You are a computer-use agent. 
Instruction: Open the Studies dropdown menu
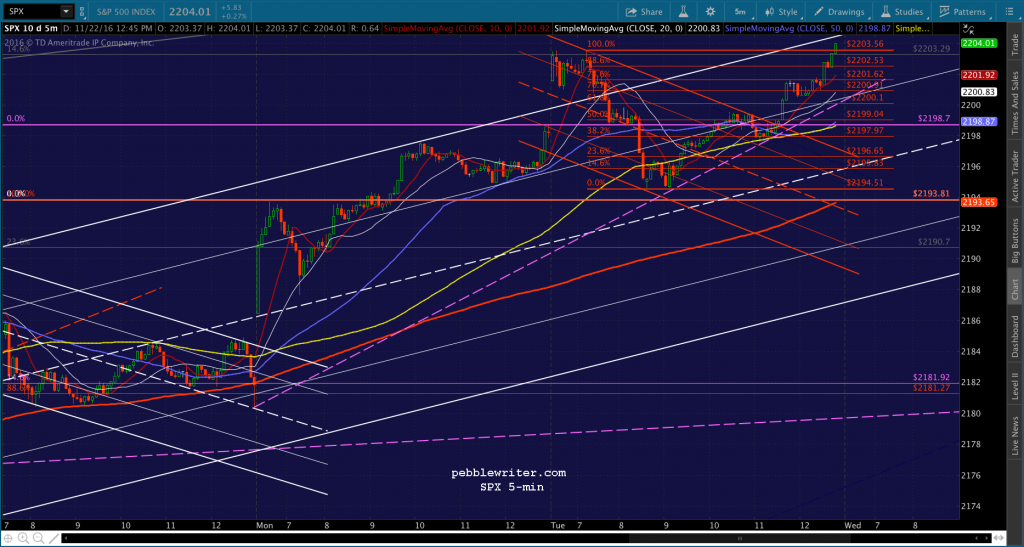902,12
